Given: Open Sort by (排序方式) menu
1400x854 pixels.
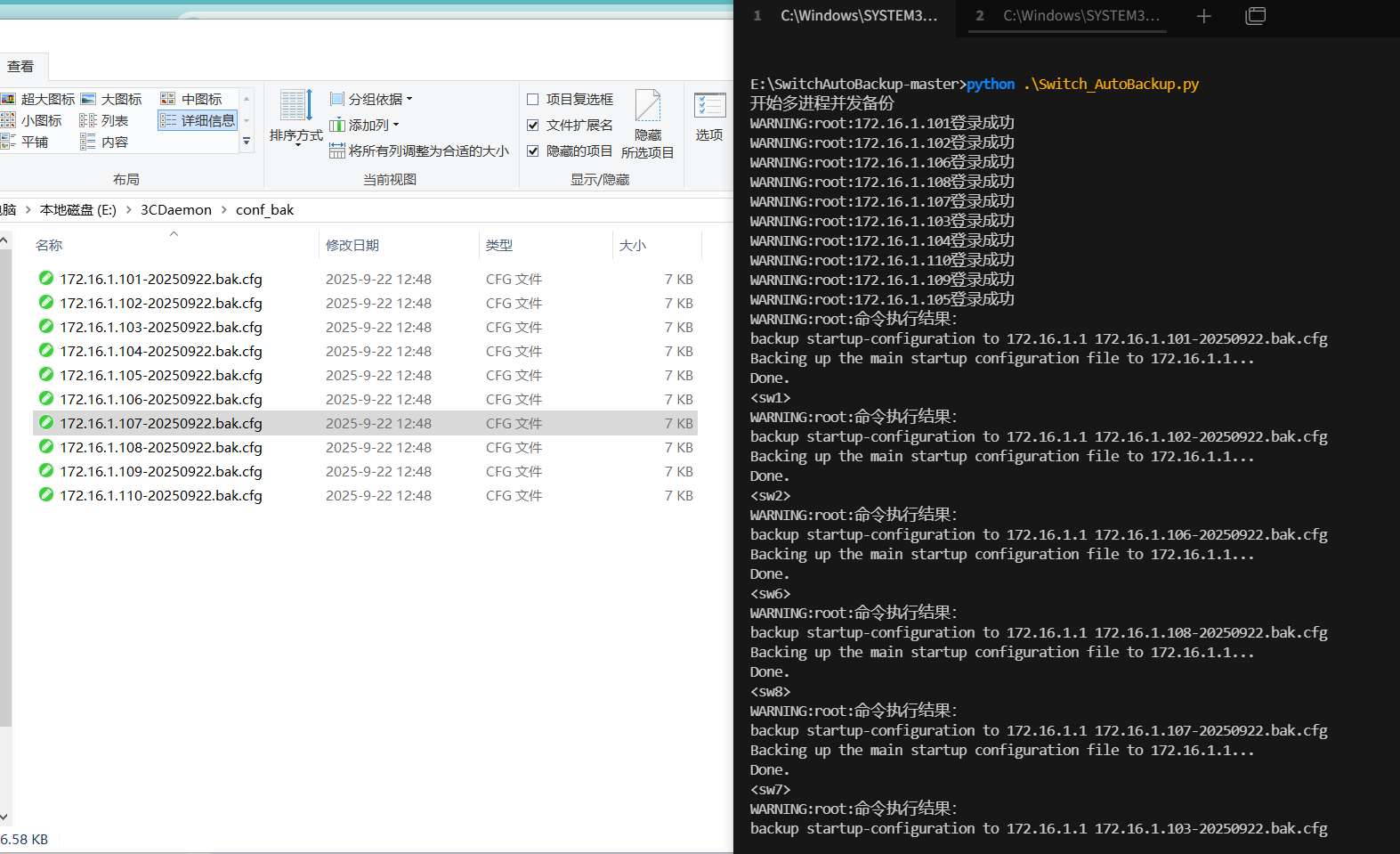Looking at the screenshot, I should (x=295, y=117).
